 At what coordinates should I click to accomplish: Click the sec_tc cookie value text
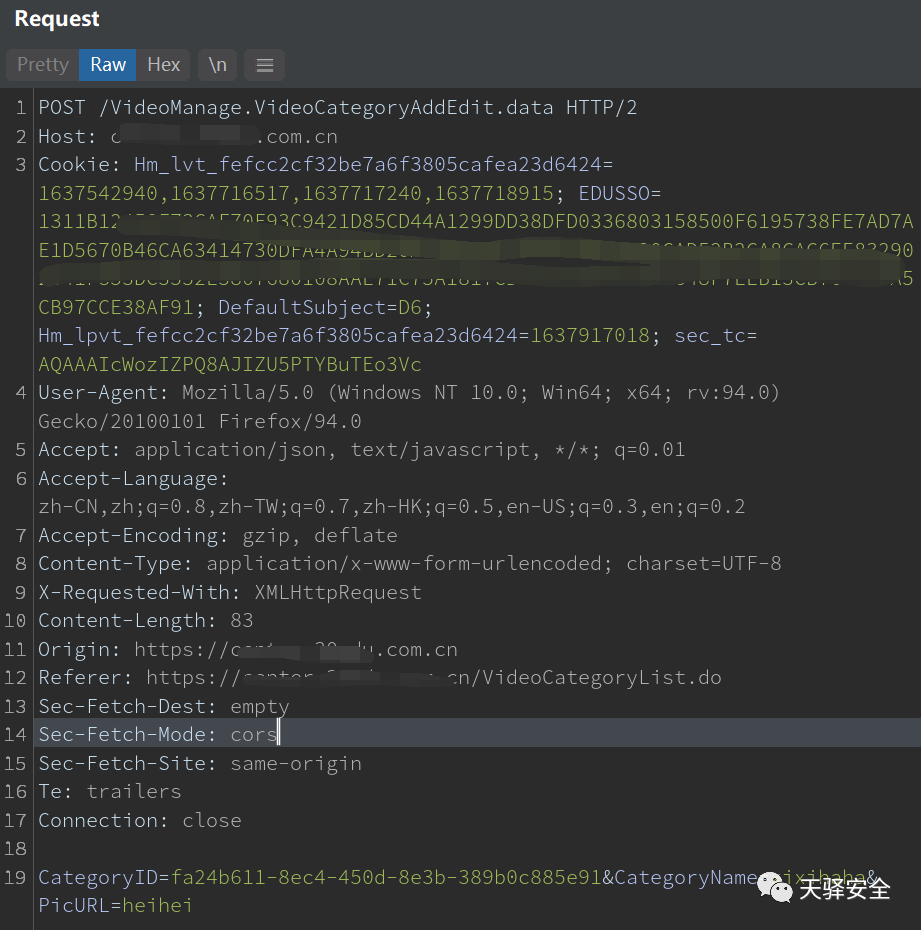[x=230, y=364]
